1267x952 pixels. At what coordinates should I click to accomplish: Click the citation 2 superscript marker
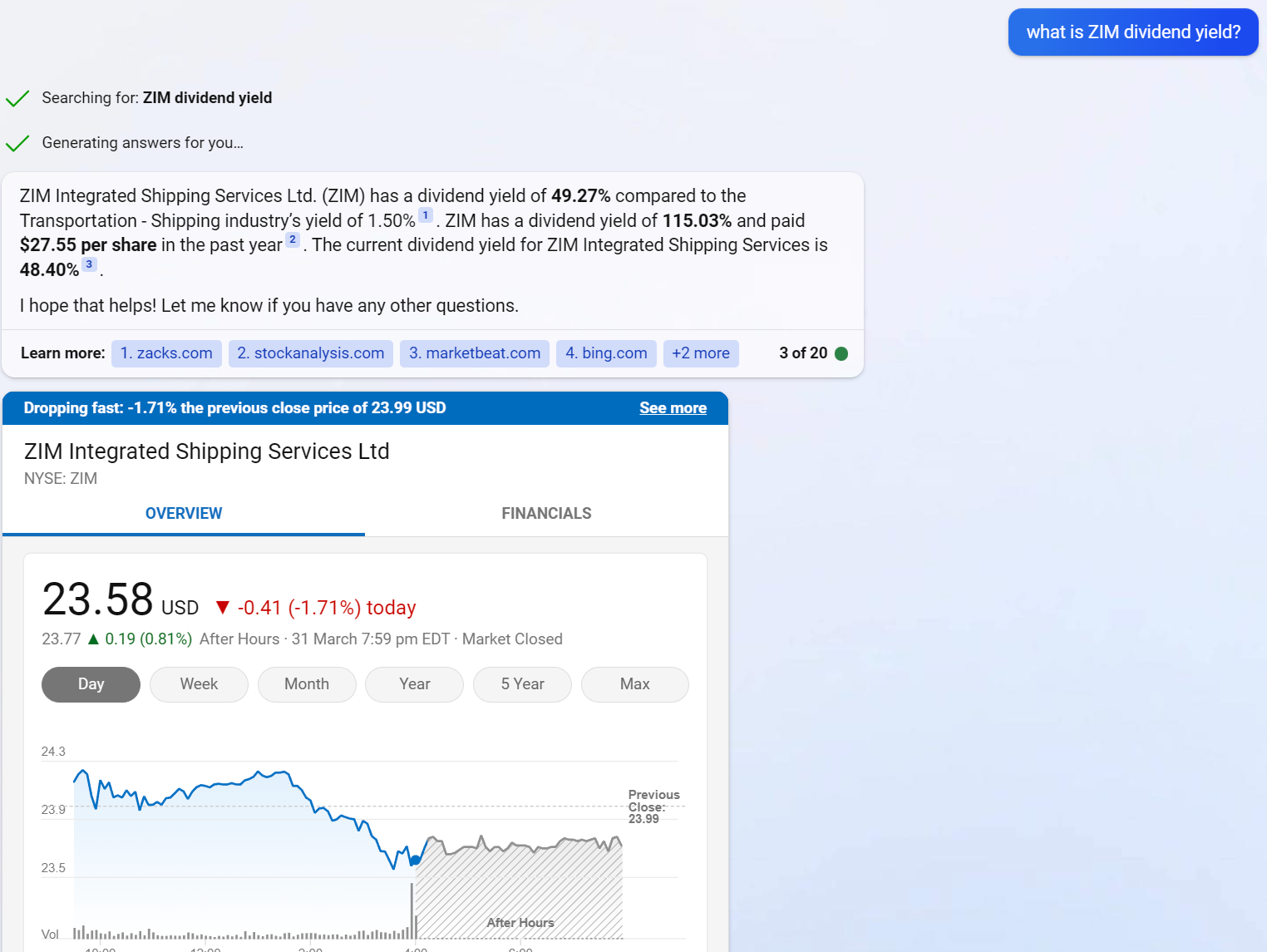[x=292, y=239]
